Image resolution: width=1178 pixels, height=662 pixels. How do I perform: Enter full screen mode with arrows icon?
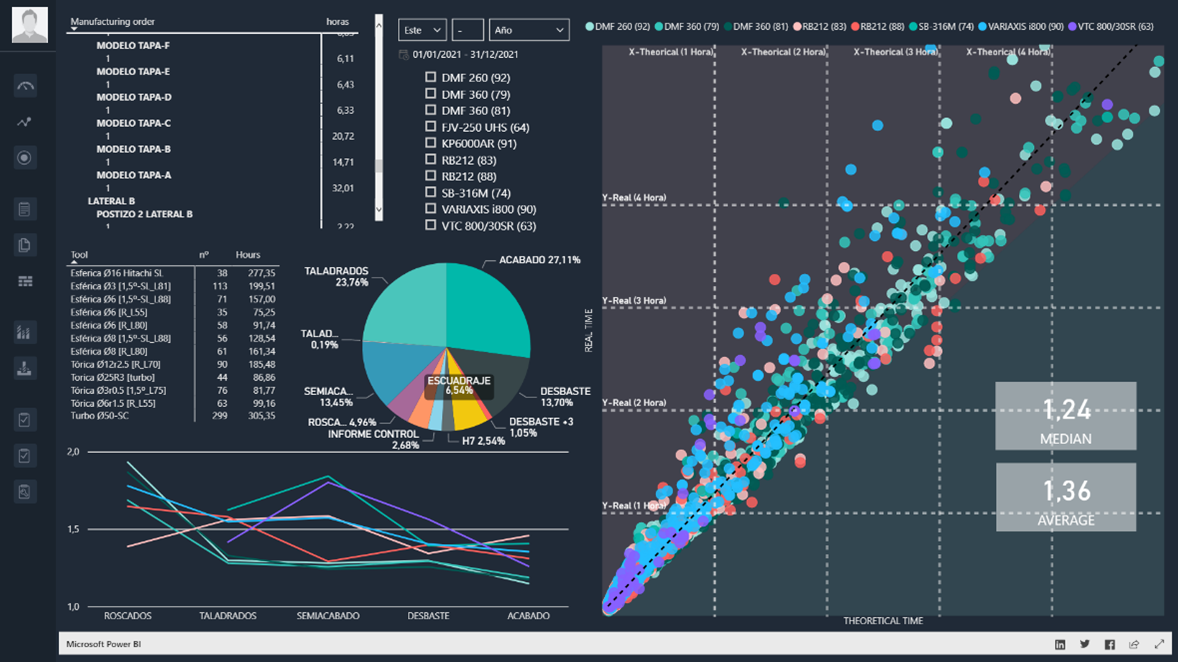[1159, 644]
